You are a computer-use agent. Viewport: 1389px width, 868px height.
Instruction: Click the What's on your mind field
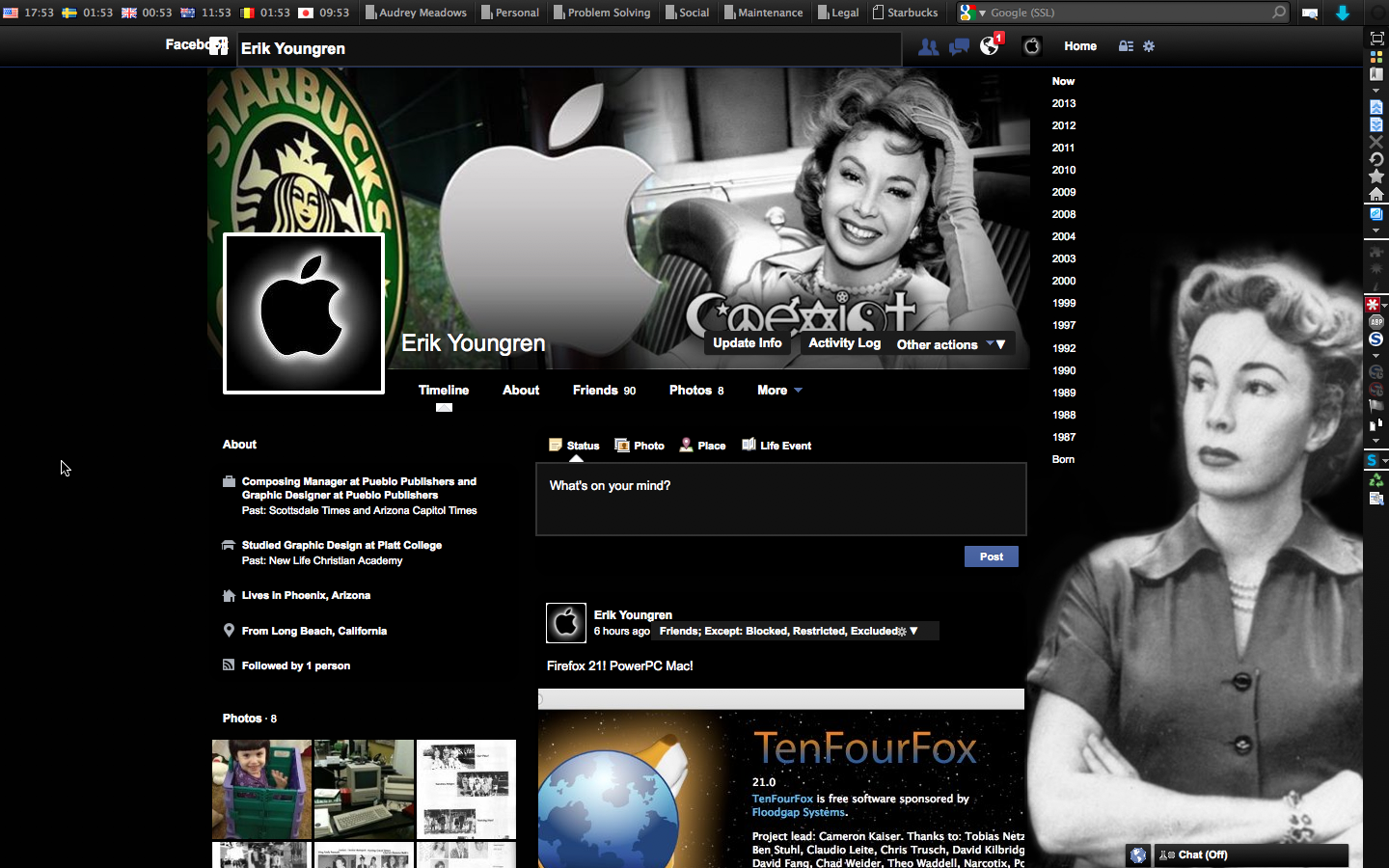(x=781, y=499)
